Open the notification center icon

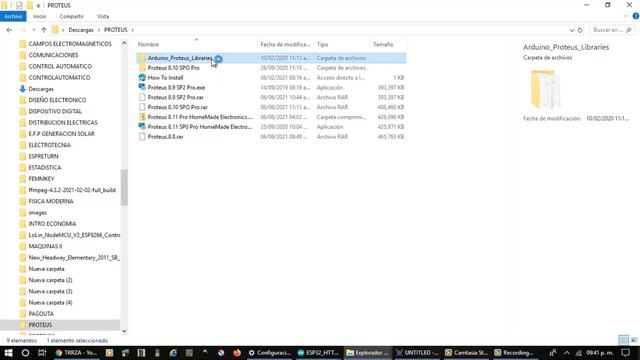[x=626, y=353]
